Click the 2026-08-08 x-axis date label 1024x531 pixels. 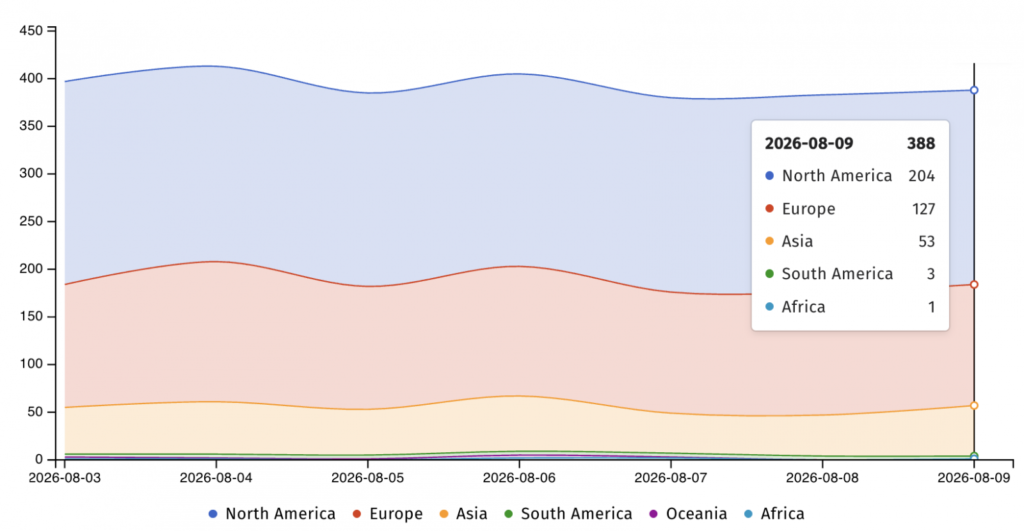822,478
